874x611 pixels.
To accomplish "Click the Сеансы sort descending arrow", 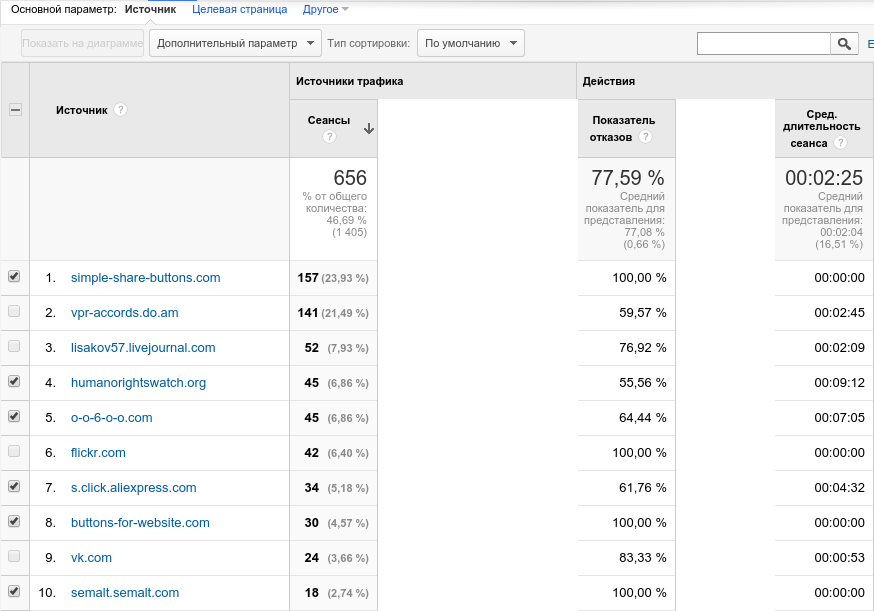I will click(368, 129).
